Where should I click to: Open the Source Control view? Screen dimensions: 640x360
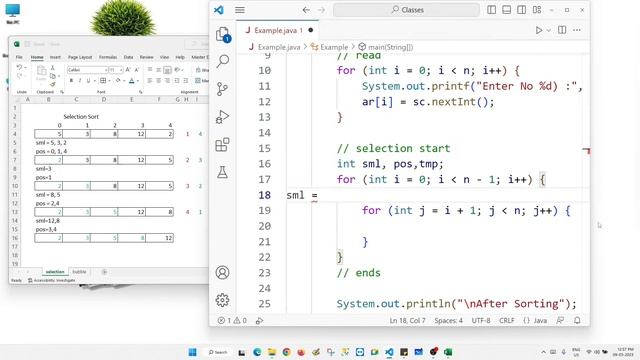[x=222, y=89]
